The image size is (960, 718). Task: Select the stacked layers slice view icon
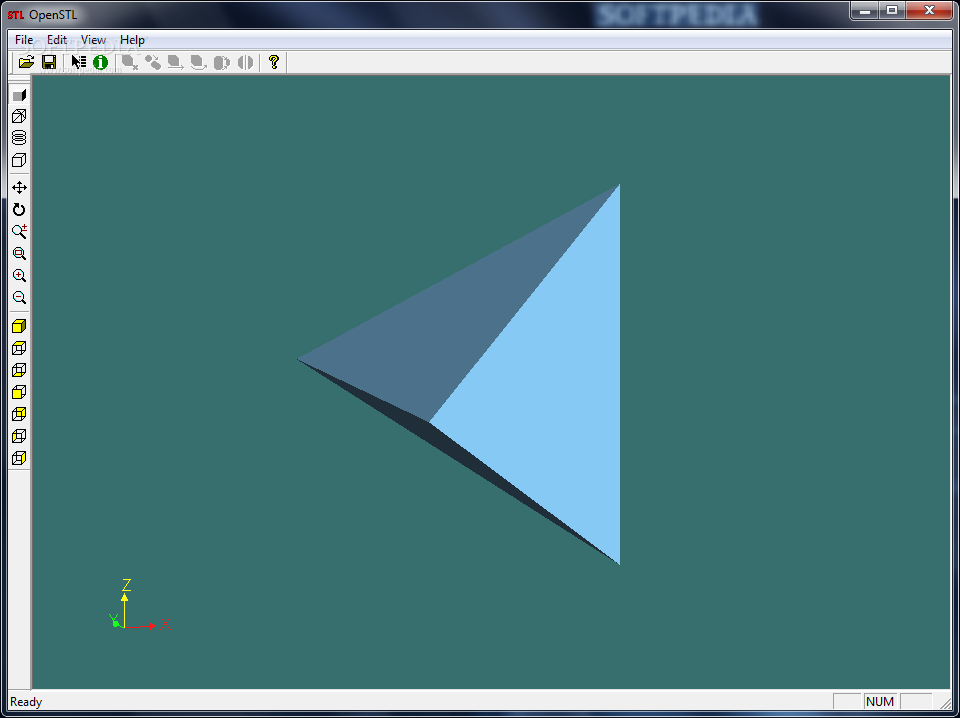[19, 138]
